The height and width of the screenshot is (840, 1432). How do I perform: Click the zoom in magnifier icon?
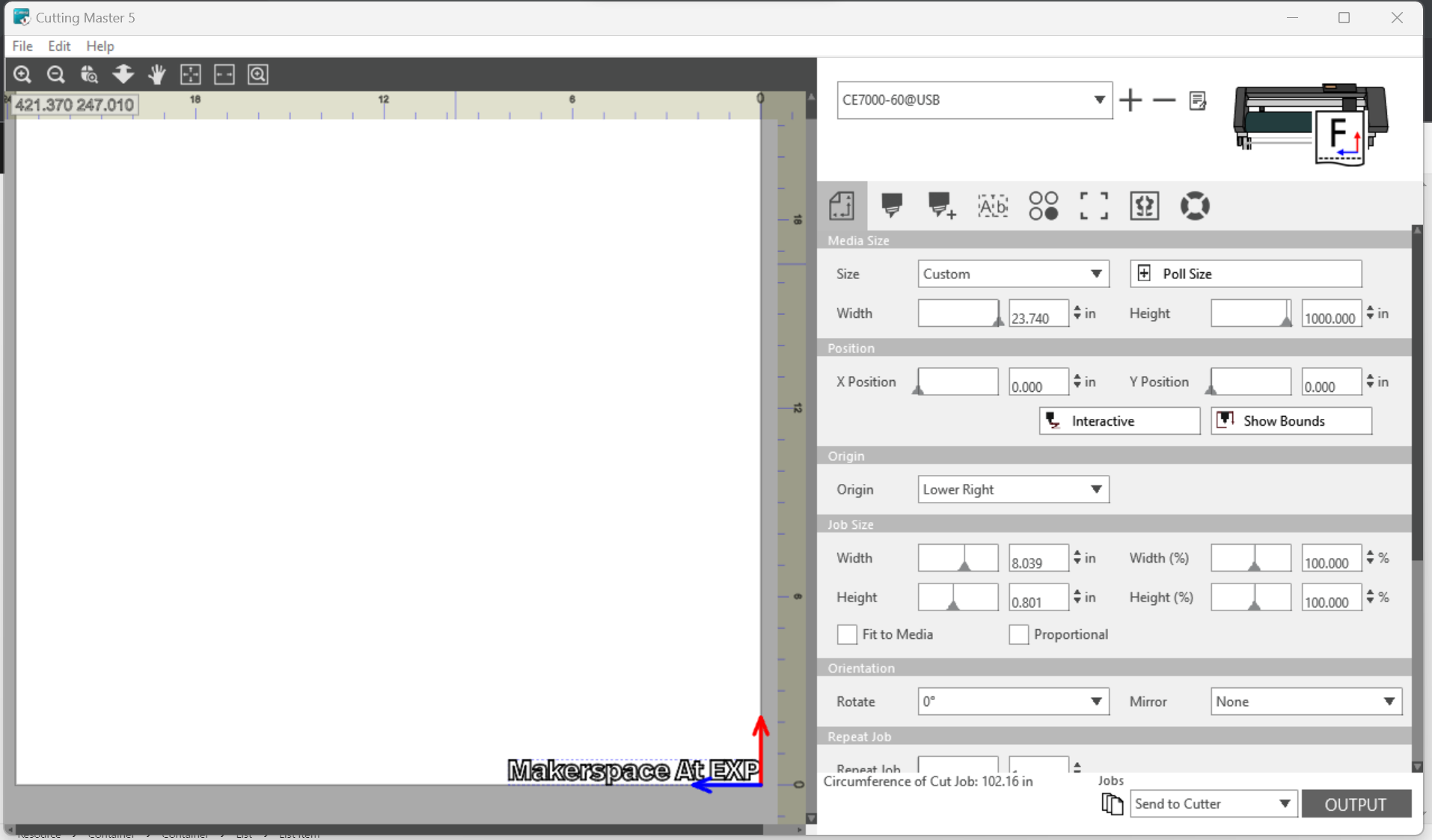coord(22,74)
